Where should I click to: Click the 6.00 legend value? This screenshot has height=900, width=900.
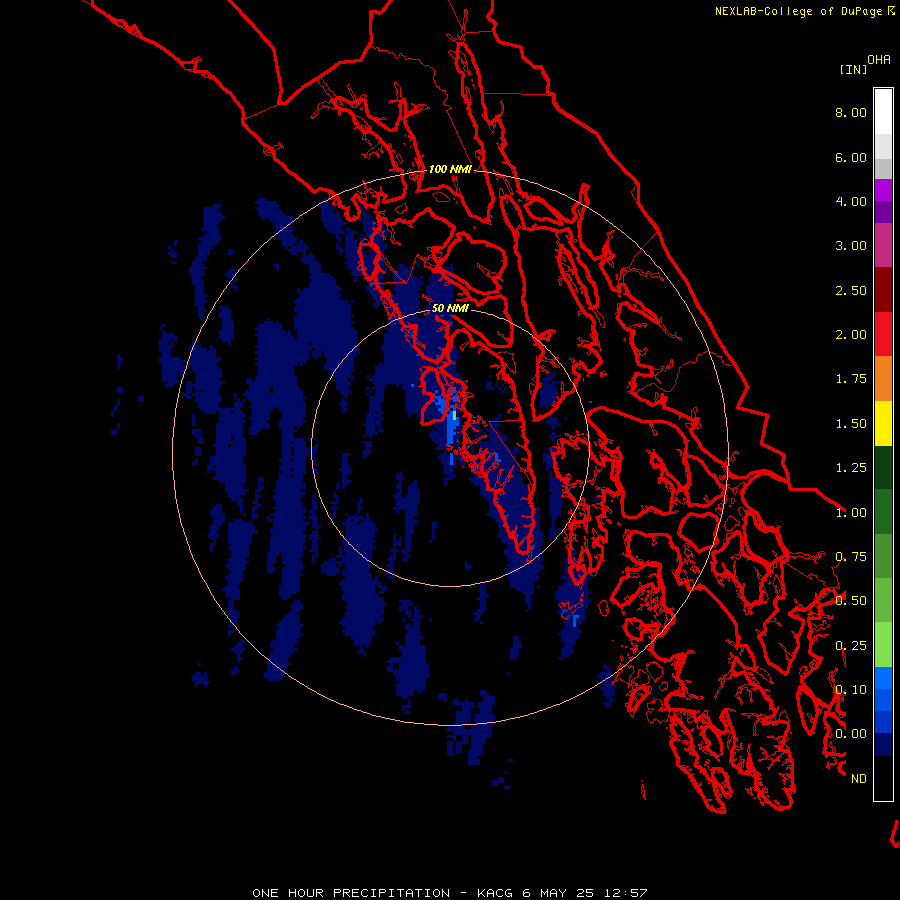click(x=851, y=157)
